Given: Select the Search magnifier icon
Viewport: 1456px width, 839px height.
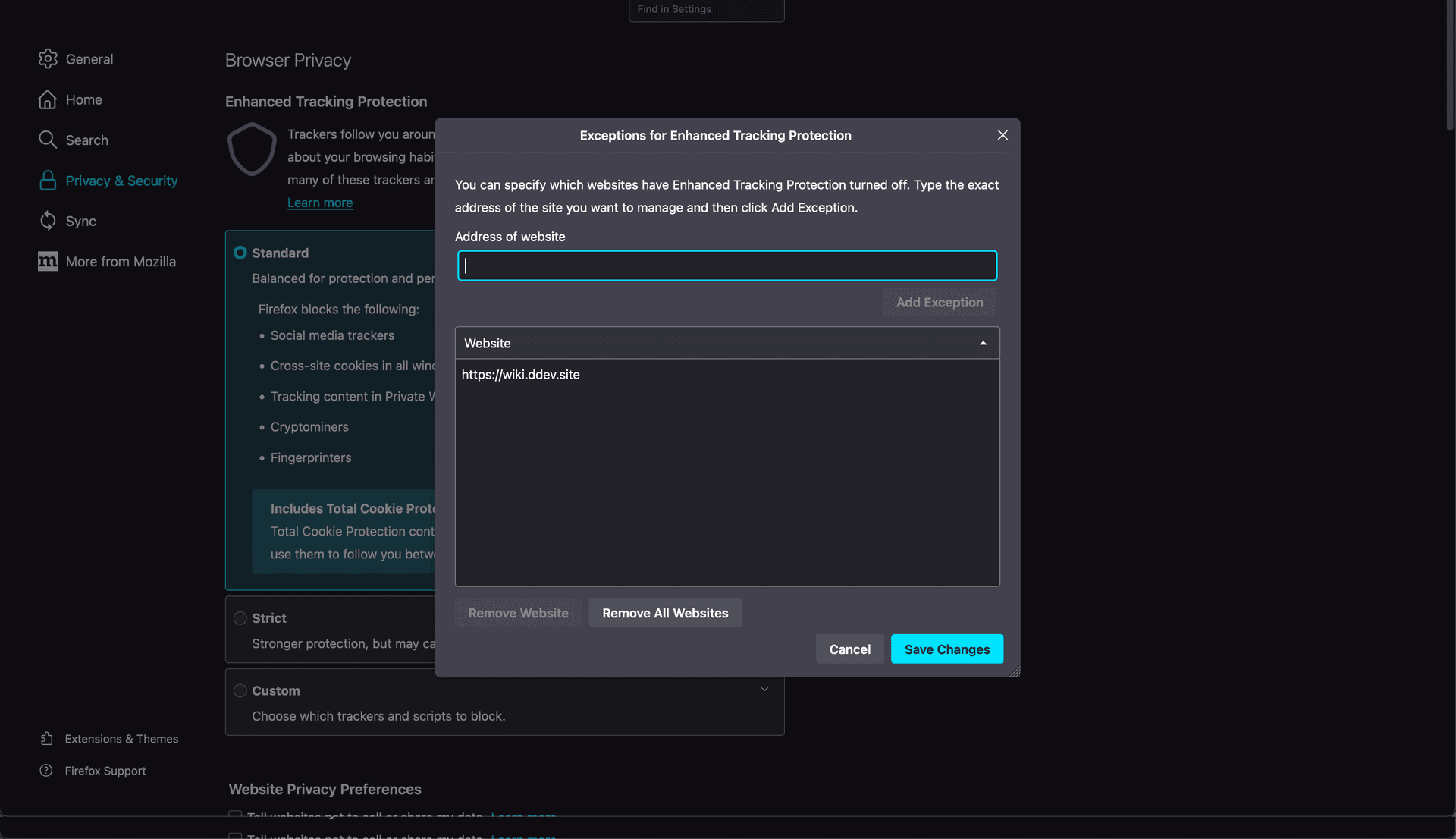Looking at the screenshot, I should coord(47,140).
